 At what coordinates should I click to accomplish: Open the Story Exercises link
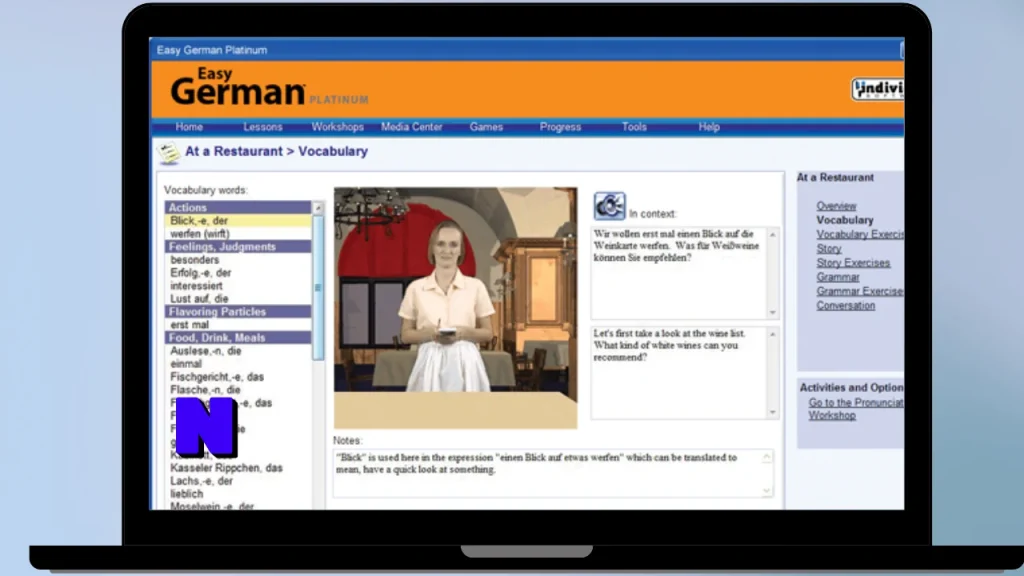click(853, 263)
